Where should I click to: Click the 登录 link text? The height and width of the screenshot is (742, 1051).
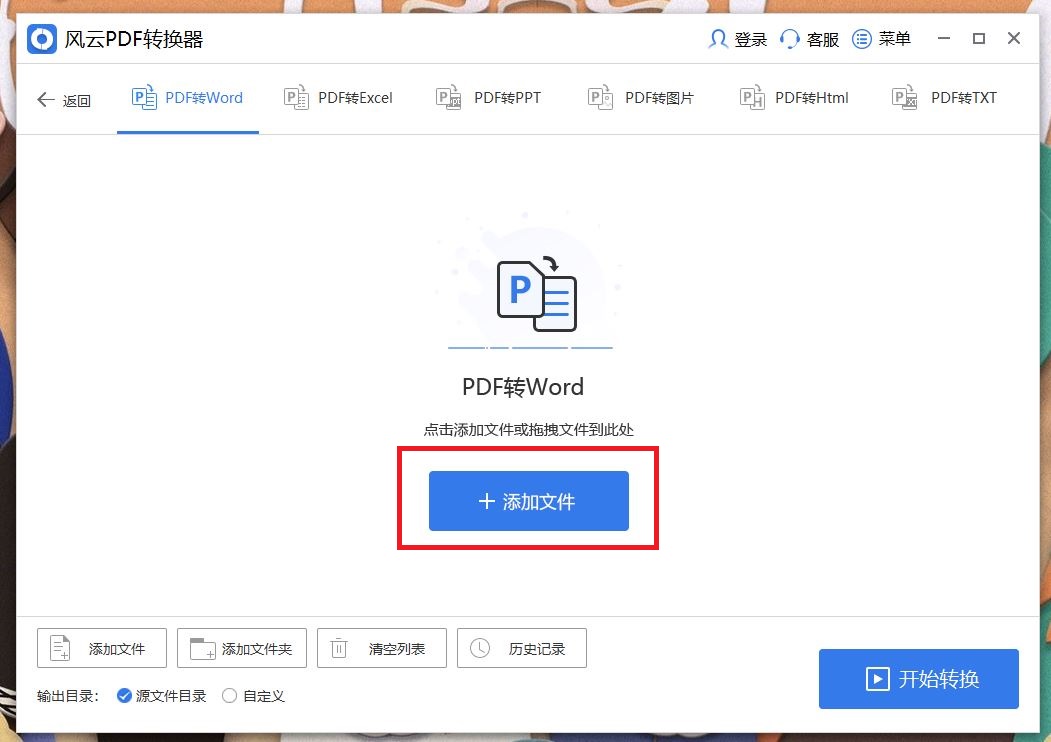click(x=751, y=40)
